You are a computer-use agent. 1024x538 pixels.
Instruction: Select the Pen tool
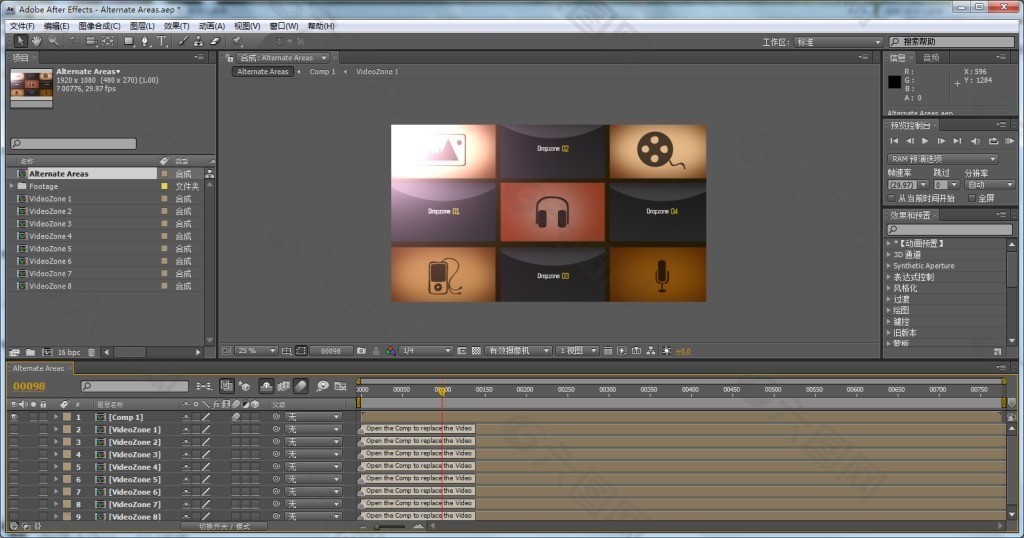click(145, 41)
